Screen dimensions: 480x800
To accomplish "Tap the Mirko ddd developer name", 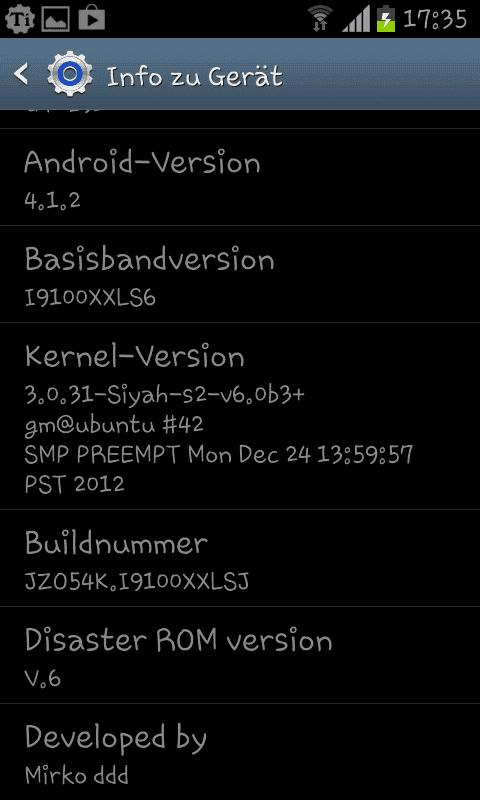I will [x=77, y=776].
